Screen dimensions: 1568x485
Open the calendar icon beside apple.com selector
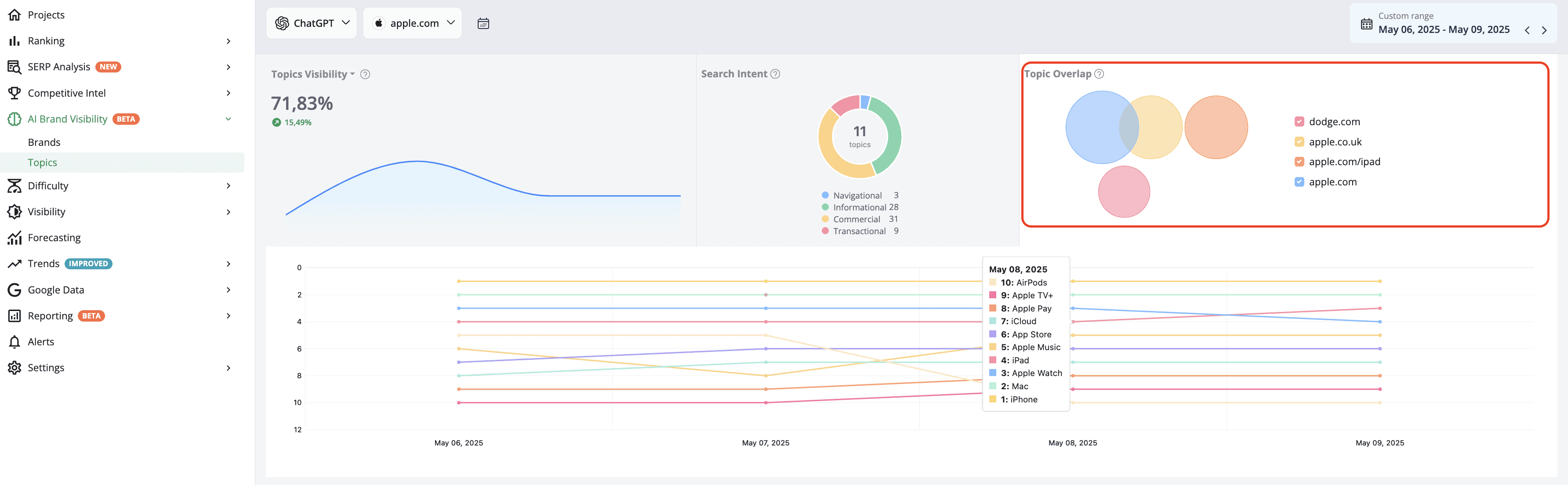click(x=483, y=23)
